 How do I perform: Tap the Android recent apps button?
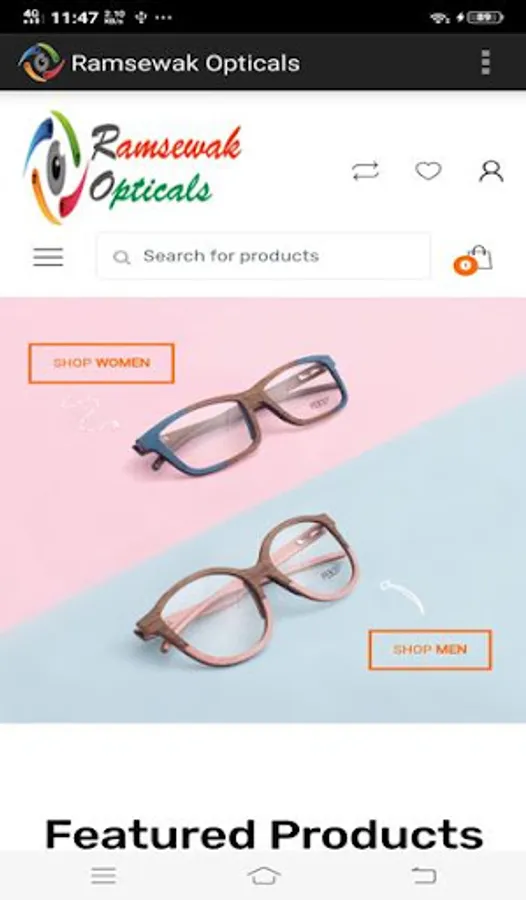pyautogui.click(x=103, y=876)
